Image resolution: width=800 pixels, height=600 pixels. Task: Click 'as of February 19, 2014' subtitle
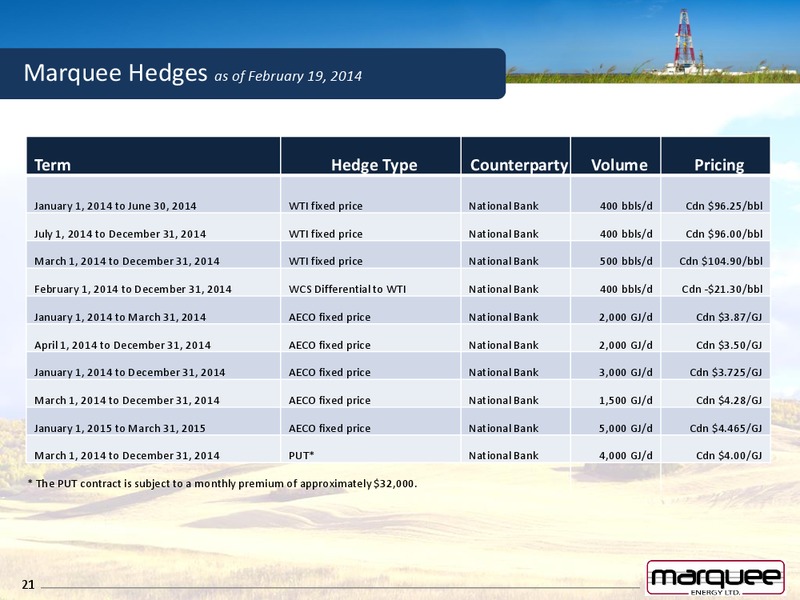pyautogui.click(x=288, y=76)
